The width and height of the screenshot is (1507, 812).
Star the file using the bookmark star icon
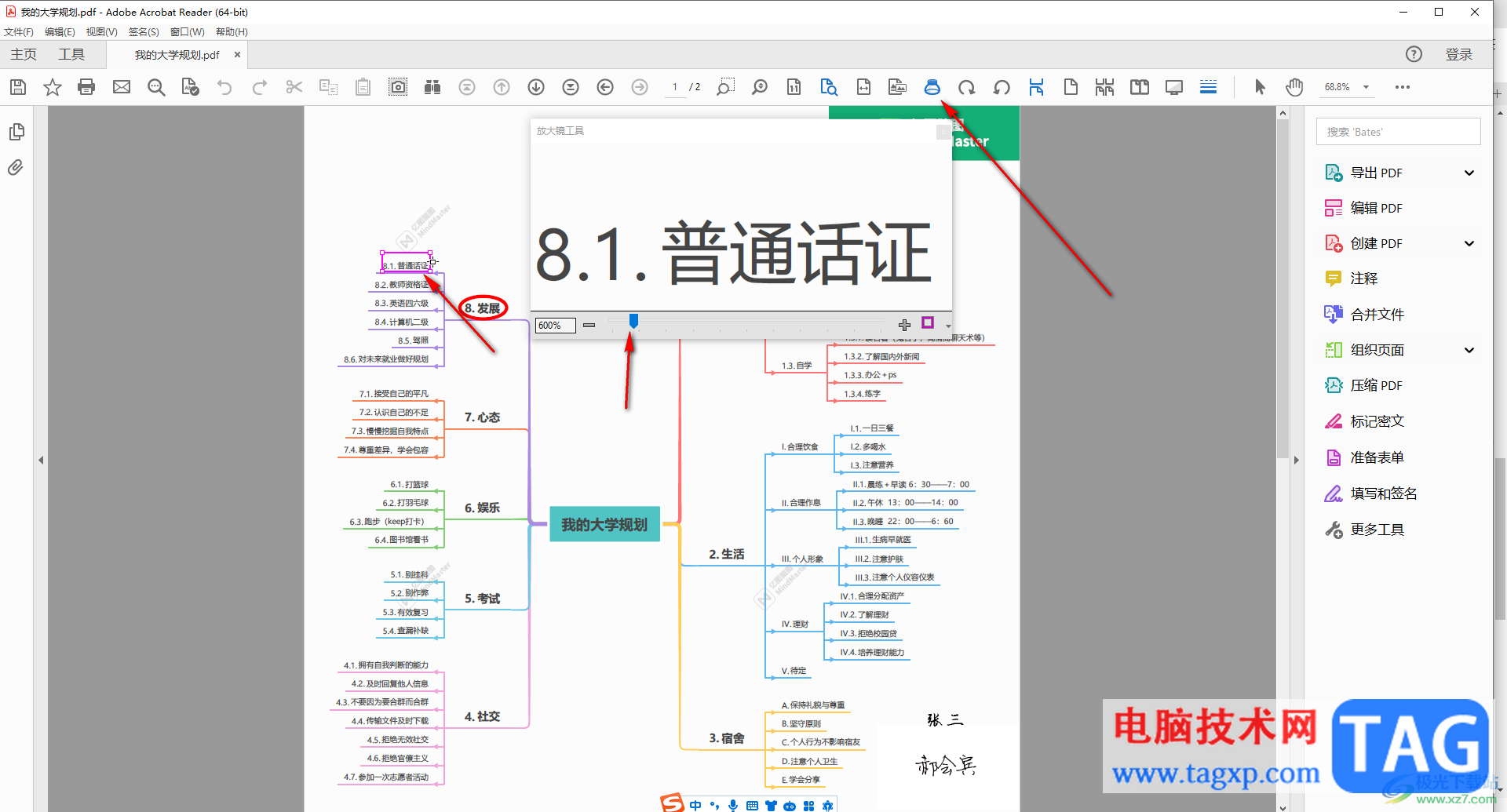(x=53, y=87)
